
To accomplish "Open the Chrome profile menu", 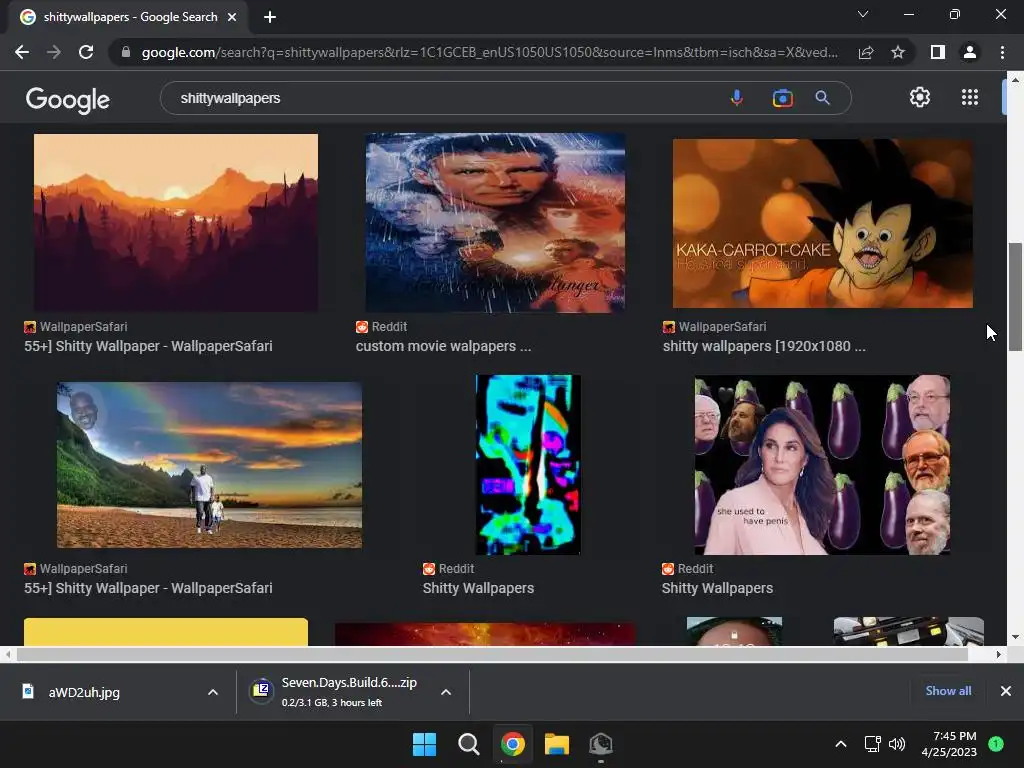I will [x=970, y=52].
